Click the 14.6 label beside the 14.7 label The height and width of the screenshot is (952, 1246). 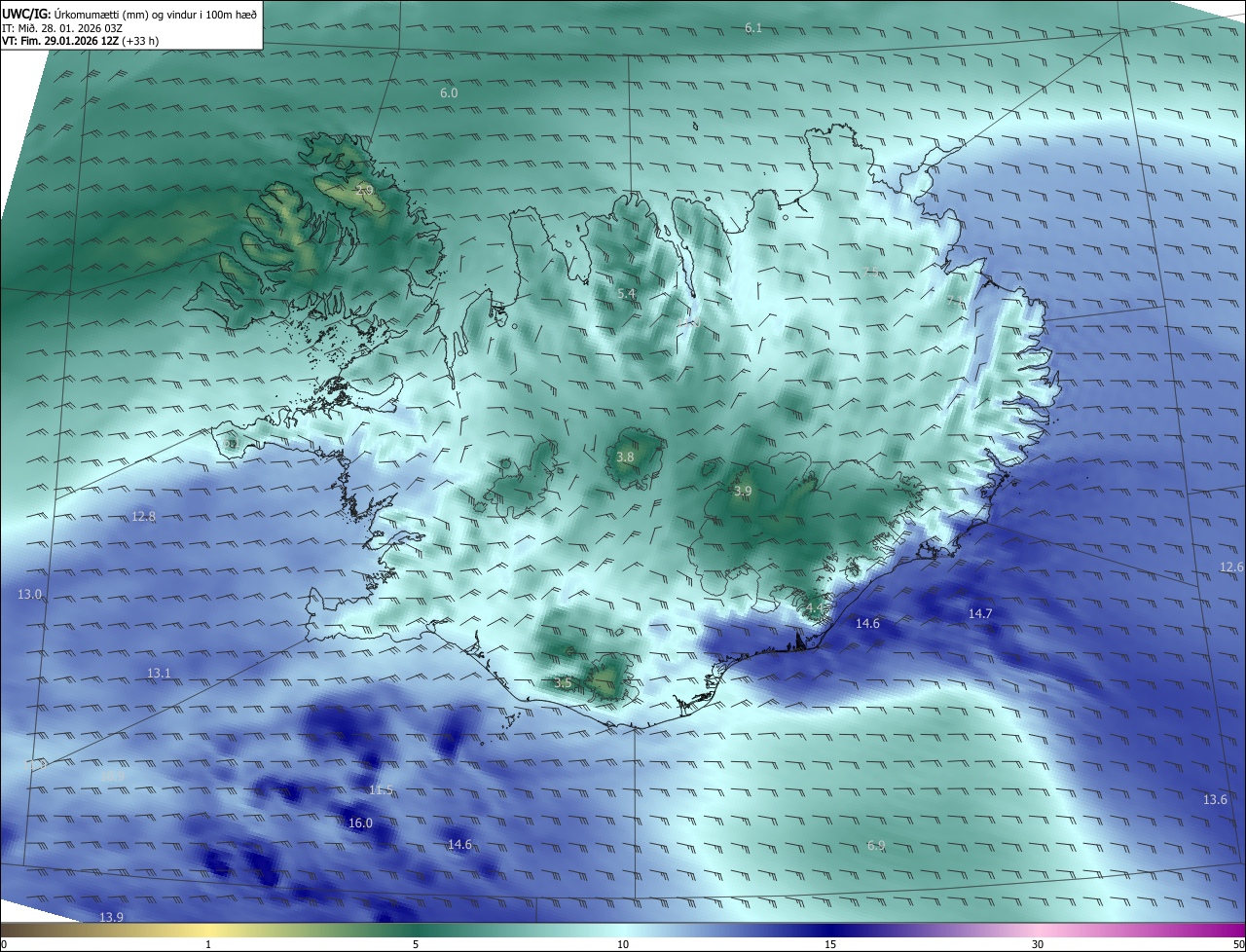point(867,623)
